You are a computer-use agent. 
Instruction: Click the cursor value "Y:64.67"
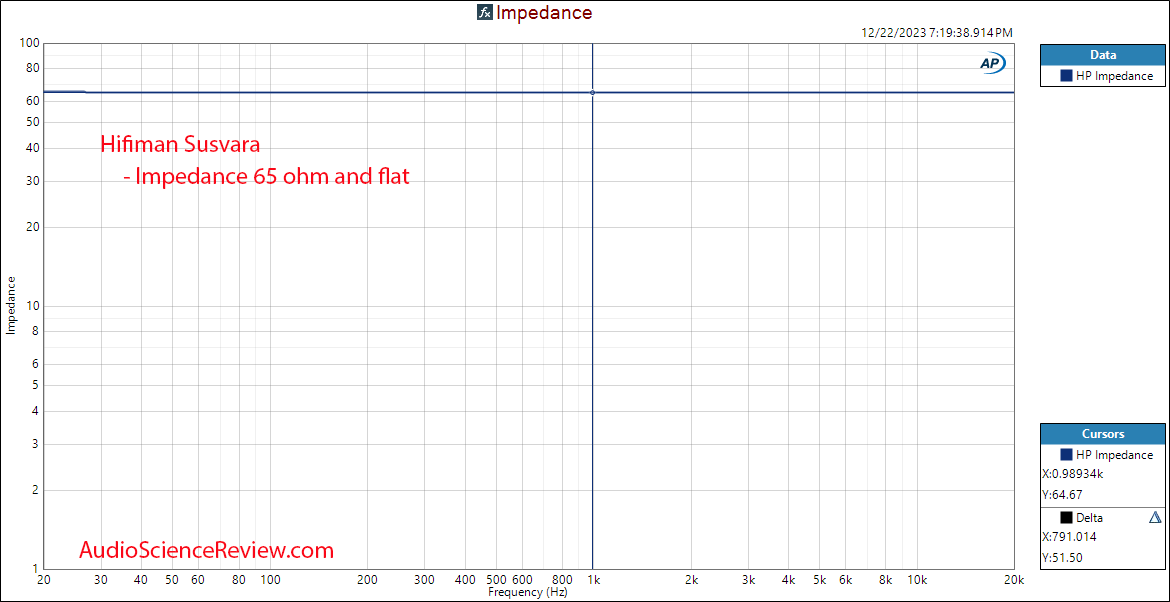click(1062, 493)
